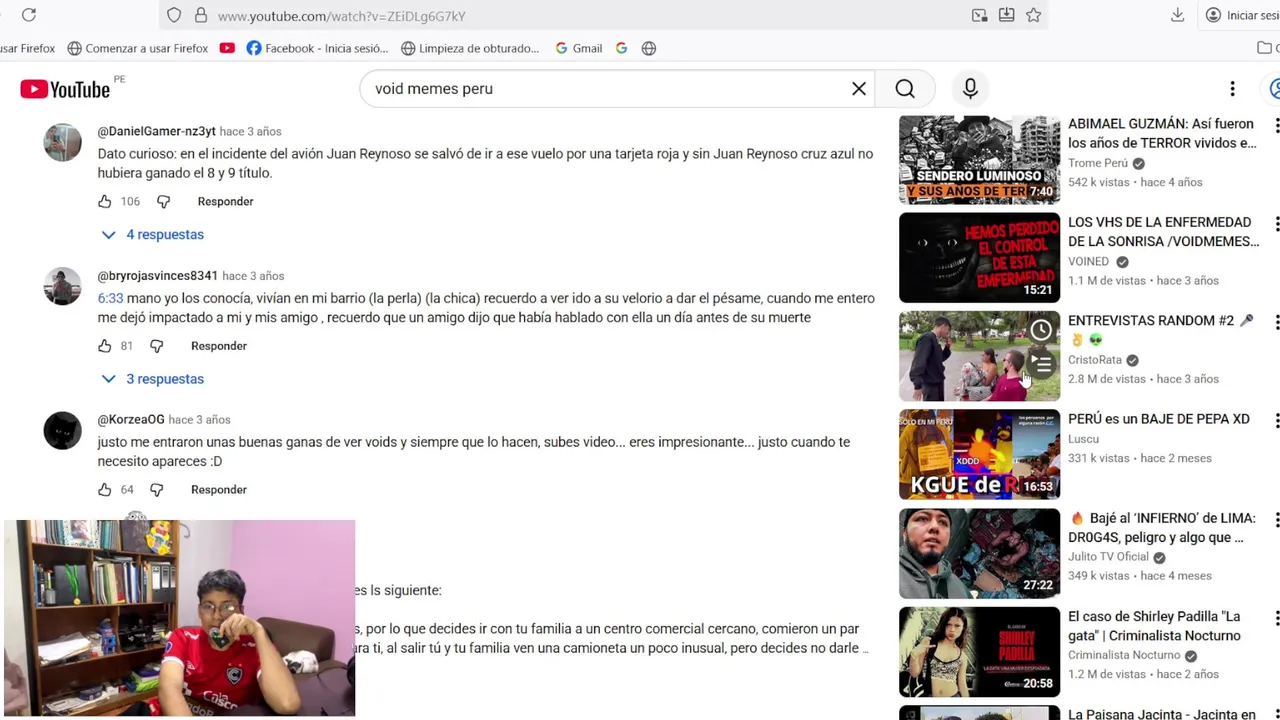Jump to timestamp 6:33 in the comment
Viewport: 1280px width, 720px height.
pos(110,298)
